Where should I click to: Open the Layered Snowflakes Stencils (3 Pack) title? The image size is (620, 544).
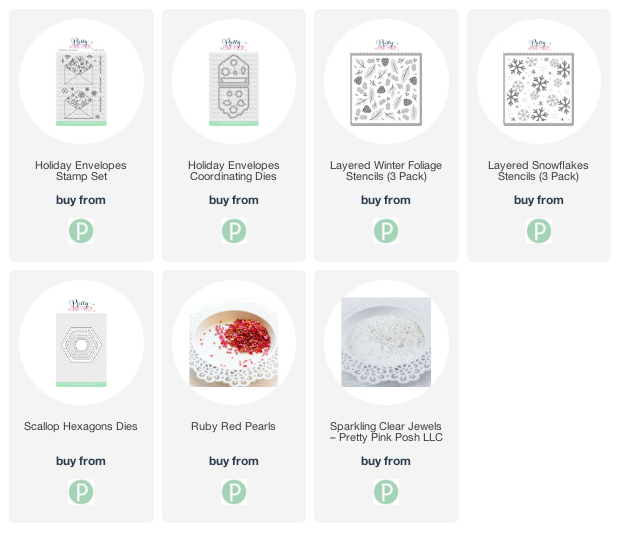pyautogui.click(x=538, y=171)
